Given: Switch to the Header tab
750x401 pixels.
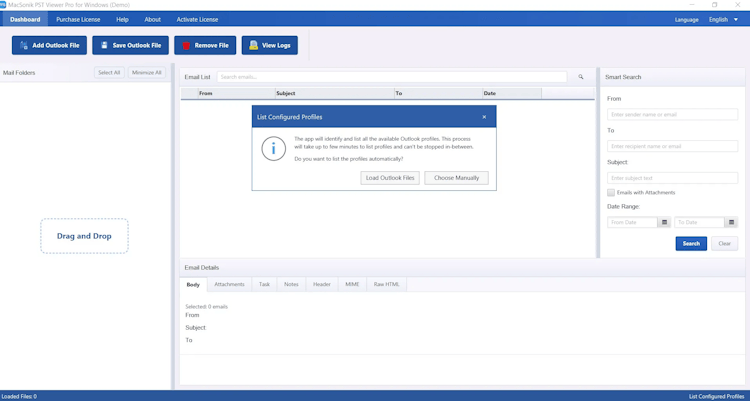Looking at the screenshot, I should tap(322, 284).
